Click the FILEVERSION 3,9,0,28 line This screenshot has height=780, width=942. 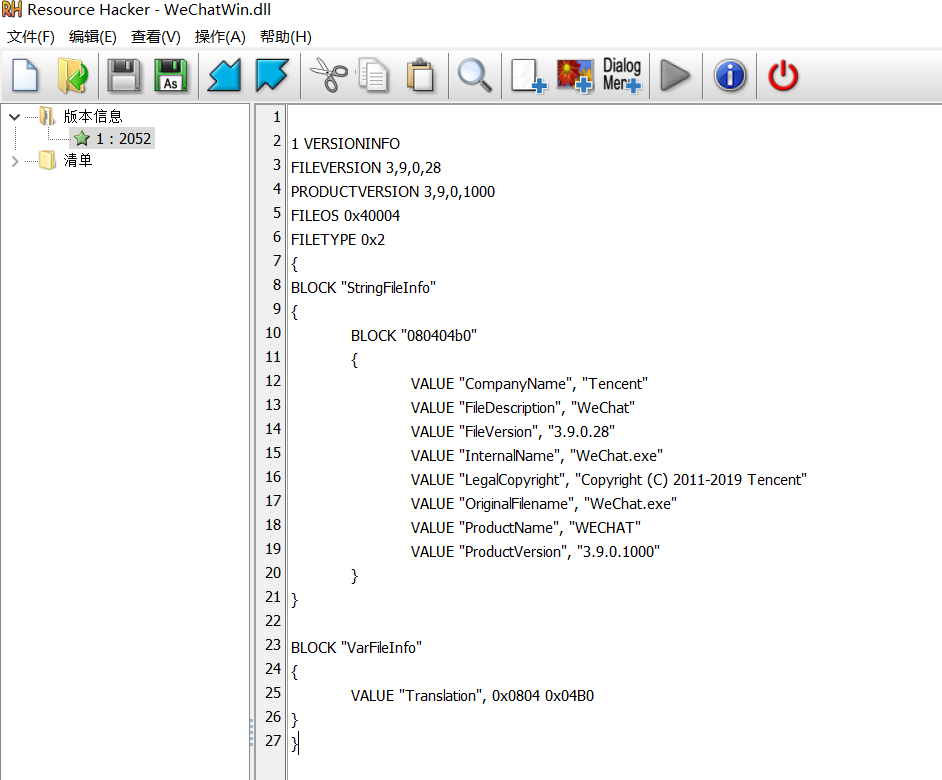(366, 168)
